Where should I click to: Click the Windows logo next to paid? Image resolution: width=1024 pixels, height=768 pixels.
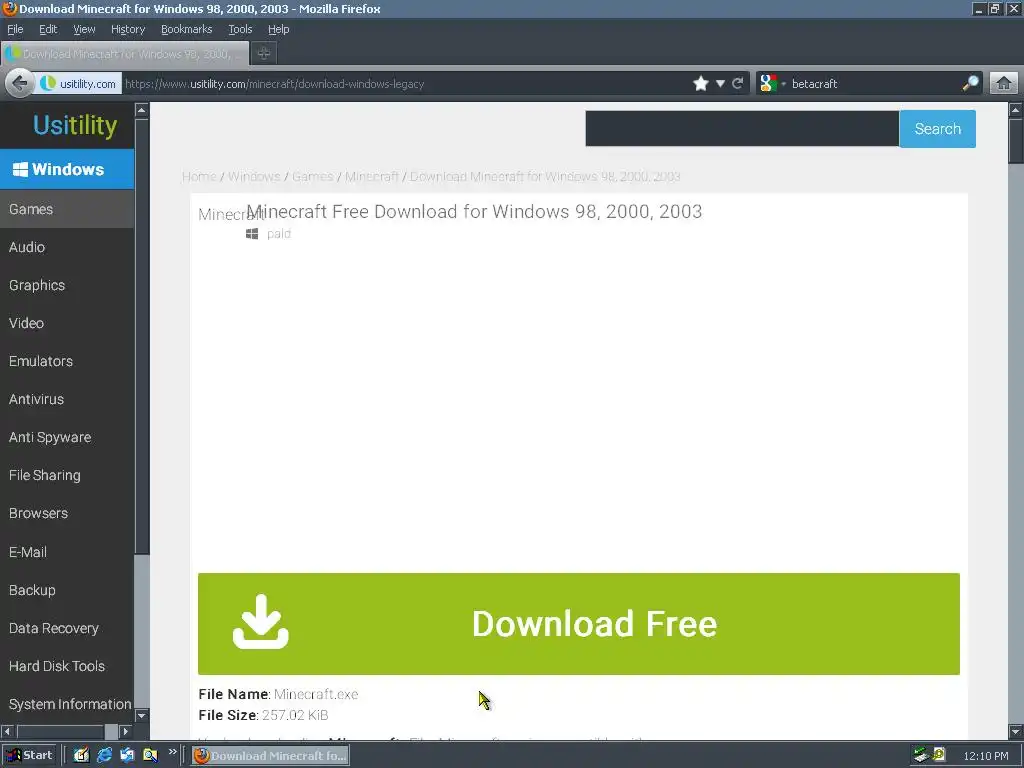(x=252, y=234)
